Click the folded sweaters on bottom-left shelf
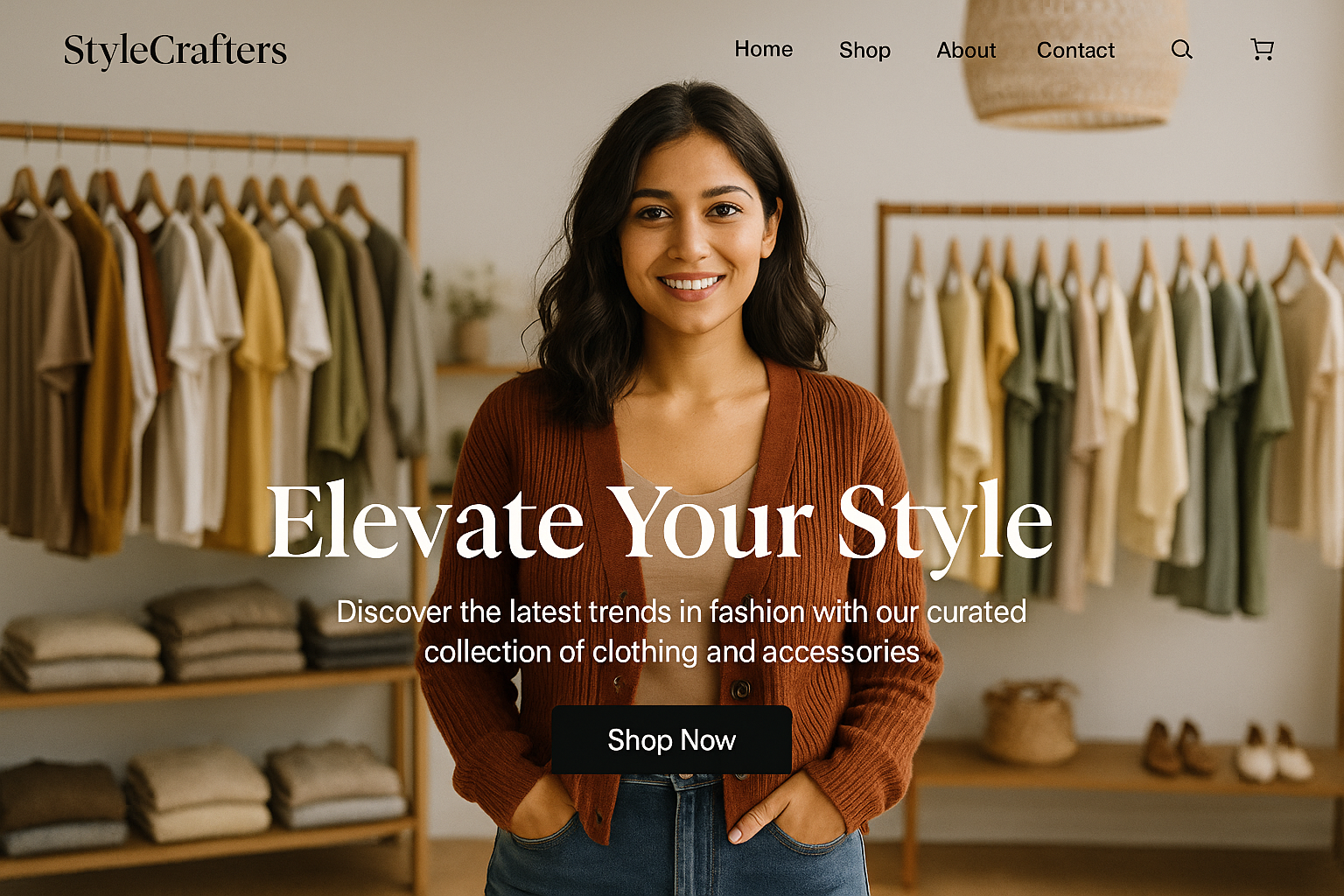The width and height of the screenshot is (1344, 896). click(x=201, y=796)
